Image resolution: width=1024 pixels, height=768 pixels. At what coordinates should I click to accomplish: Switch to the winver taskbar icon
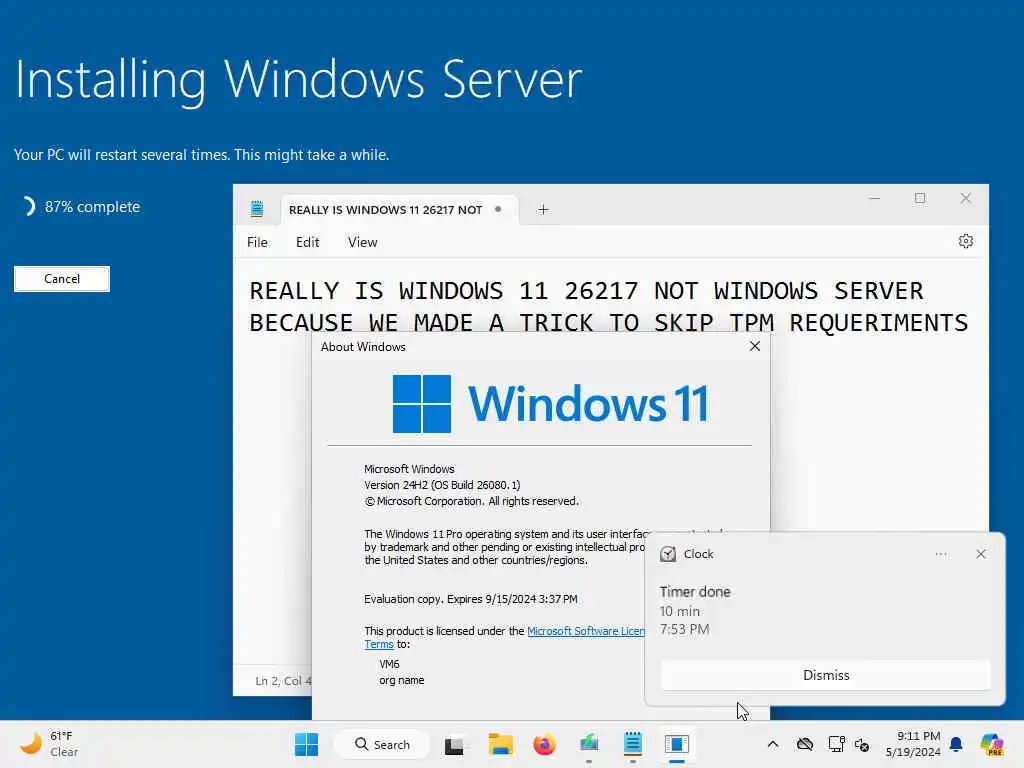677,744
